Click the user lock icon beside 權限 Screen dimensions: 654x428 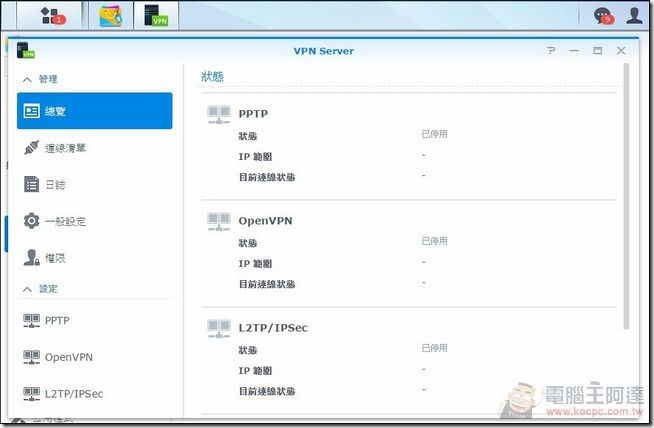(x=32, y=257)
